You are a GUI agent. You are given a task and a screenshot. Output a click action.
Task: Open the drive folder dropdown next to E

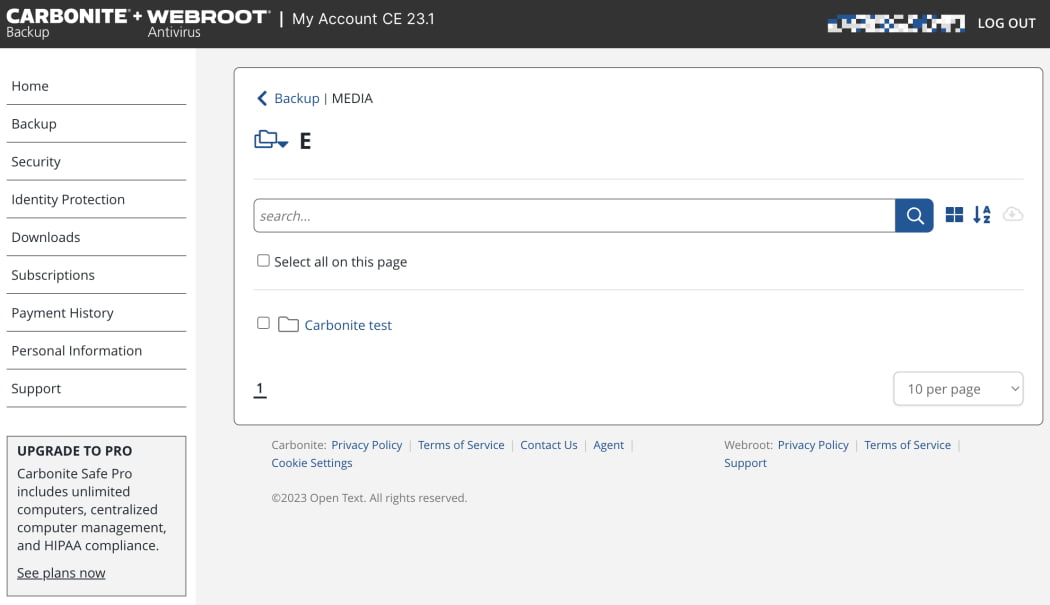pos(271,141)
